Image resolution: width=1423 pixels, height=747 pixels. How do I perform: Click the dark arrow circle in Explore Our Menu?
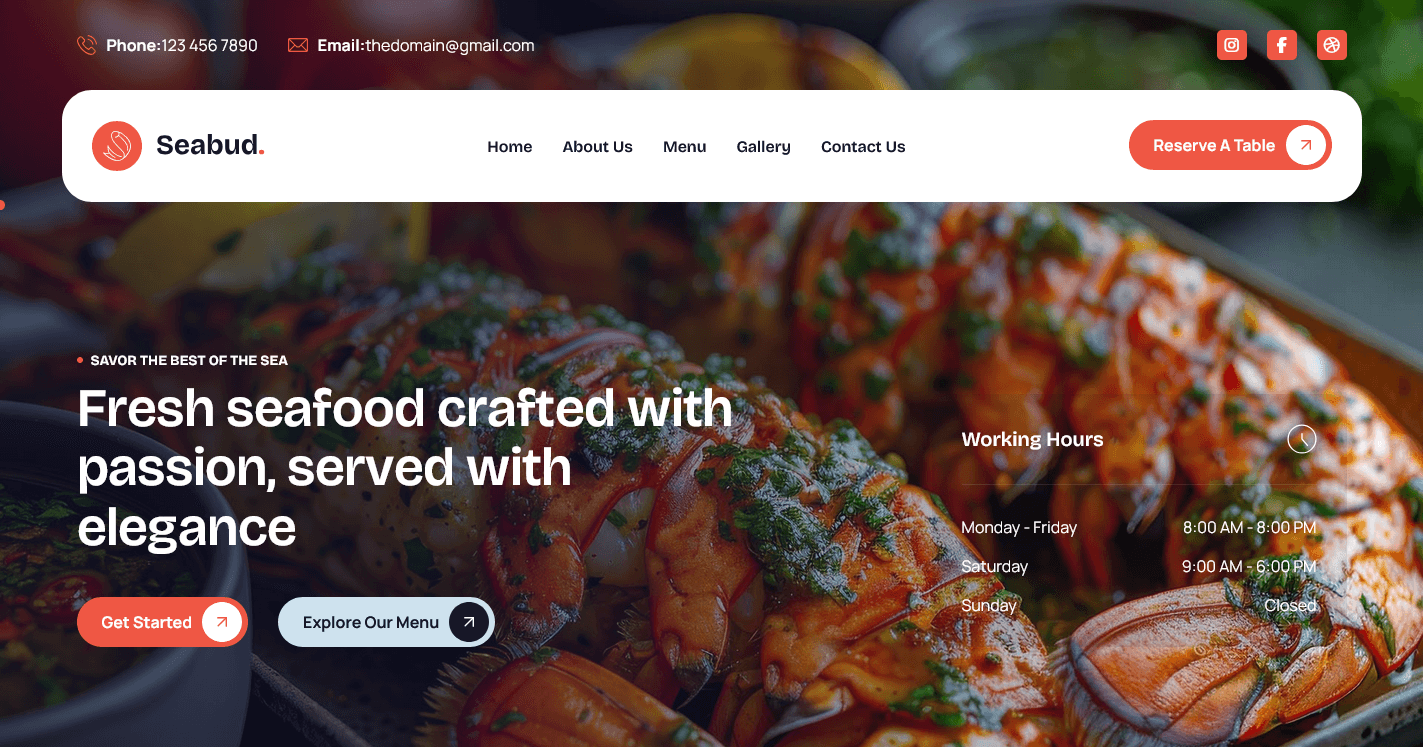[469, 622]
